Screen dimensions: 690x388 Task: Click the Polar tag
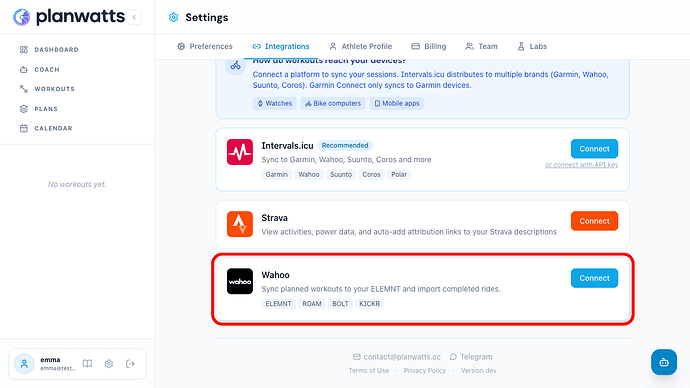click(x=399, y=175)
